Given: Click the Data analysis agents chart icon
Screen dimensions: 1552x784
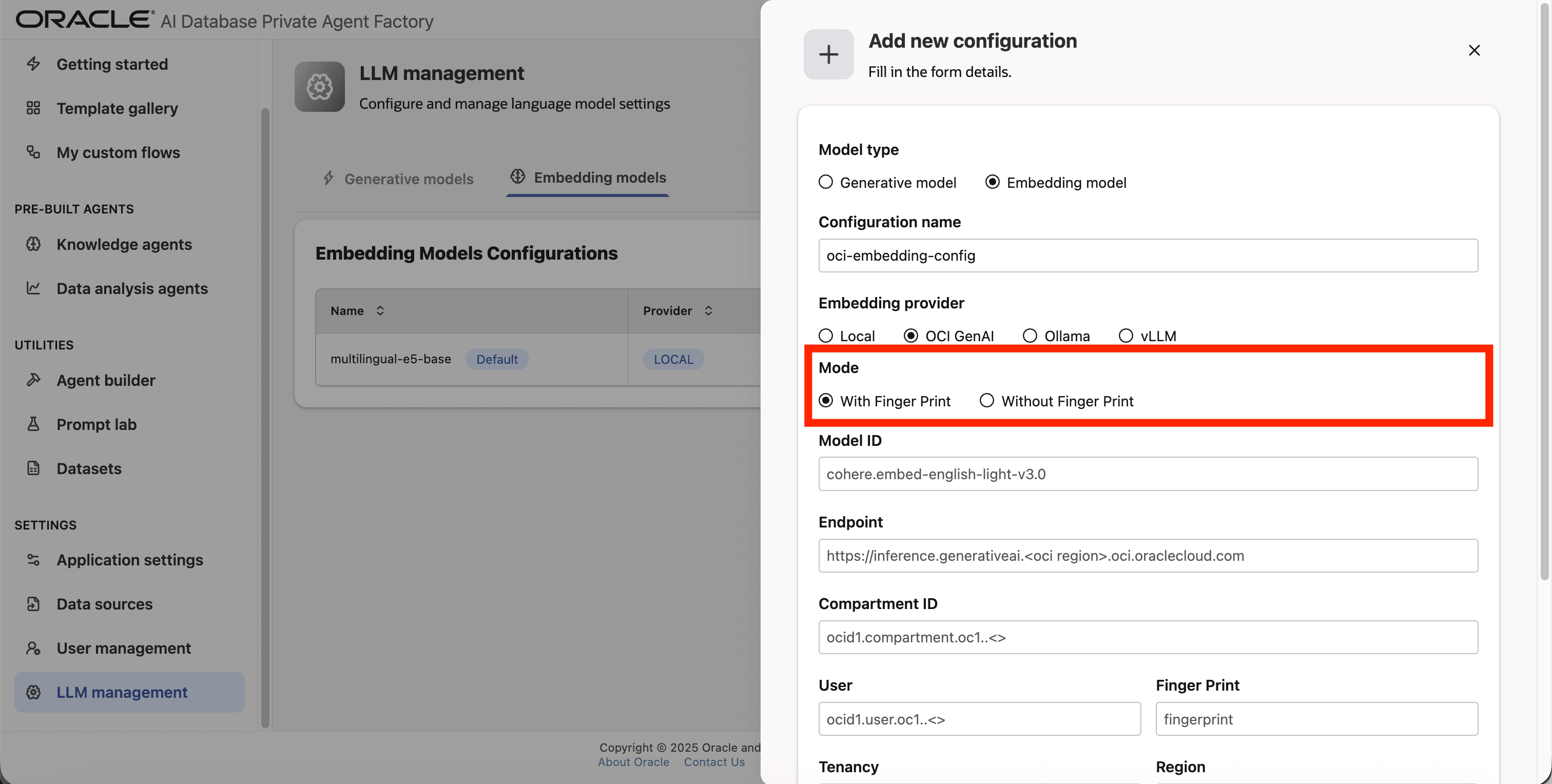Looking at the screenshot, I should point(33,288).
